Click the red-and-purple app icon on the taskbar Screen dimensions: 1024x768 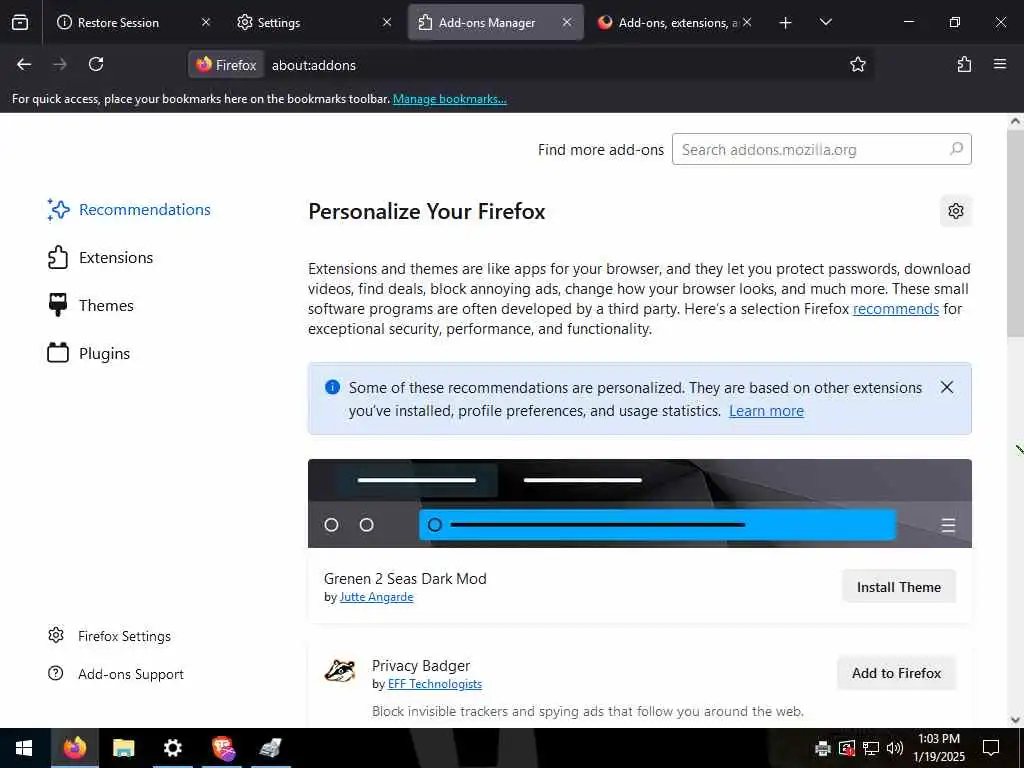tap(223, 748)
